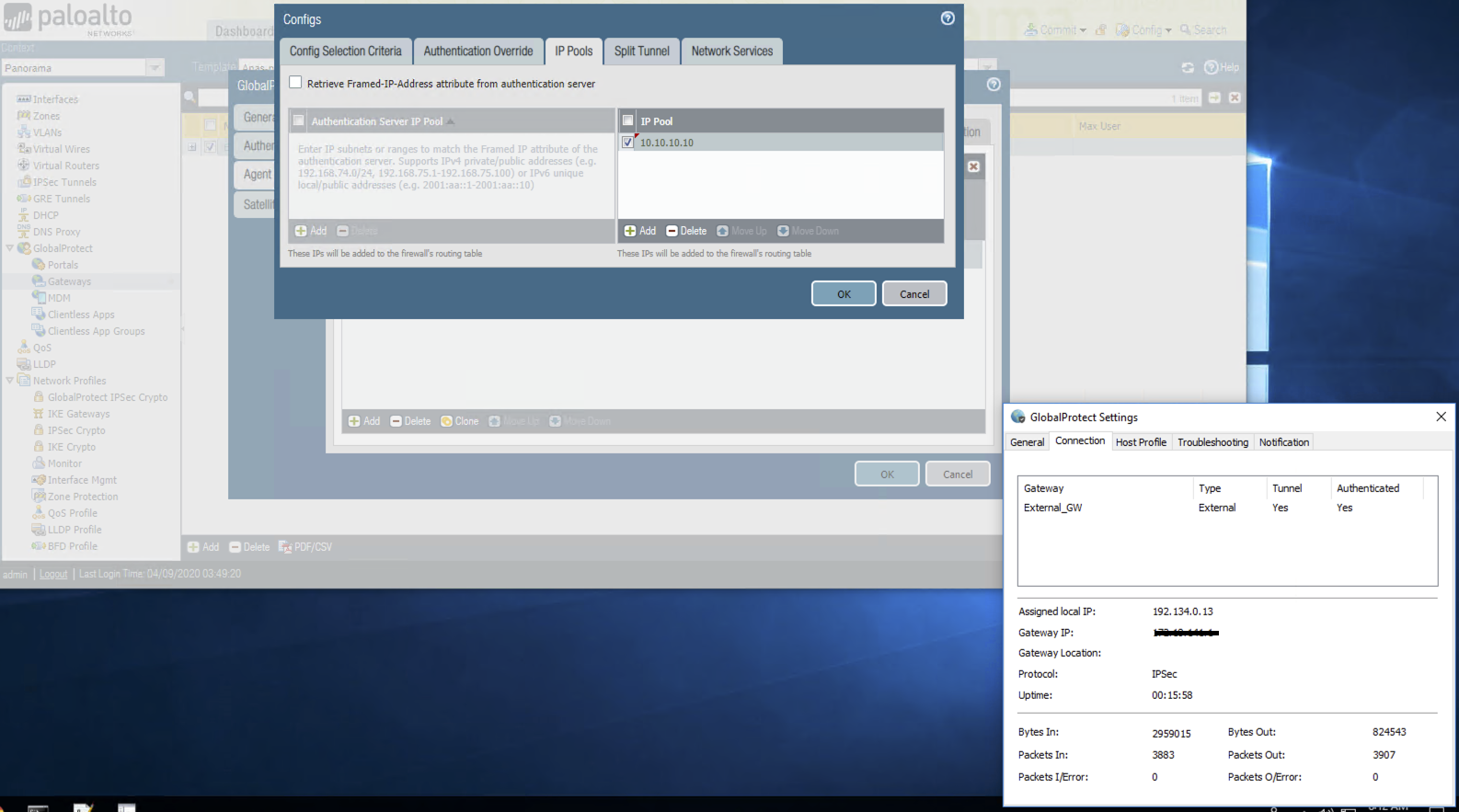Uncheck the 10.10.10.10 IP pool row

point(627,143)
